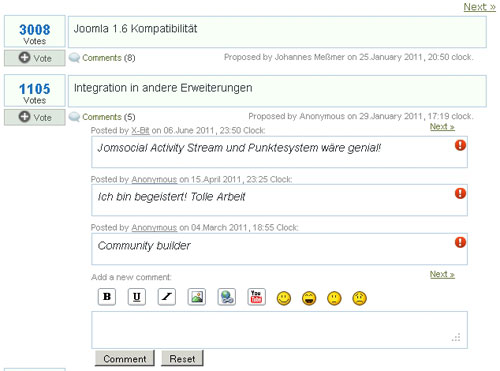Click 'Jomsocial Activity Stream und Punktesystem' comment text
The width and height of the screenshot is (500, 371).
(x=239, y=148)
